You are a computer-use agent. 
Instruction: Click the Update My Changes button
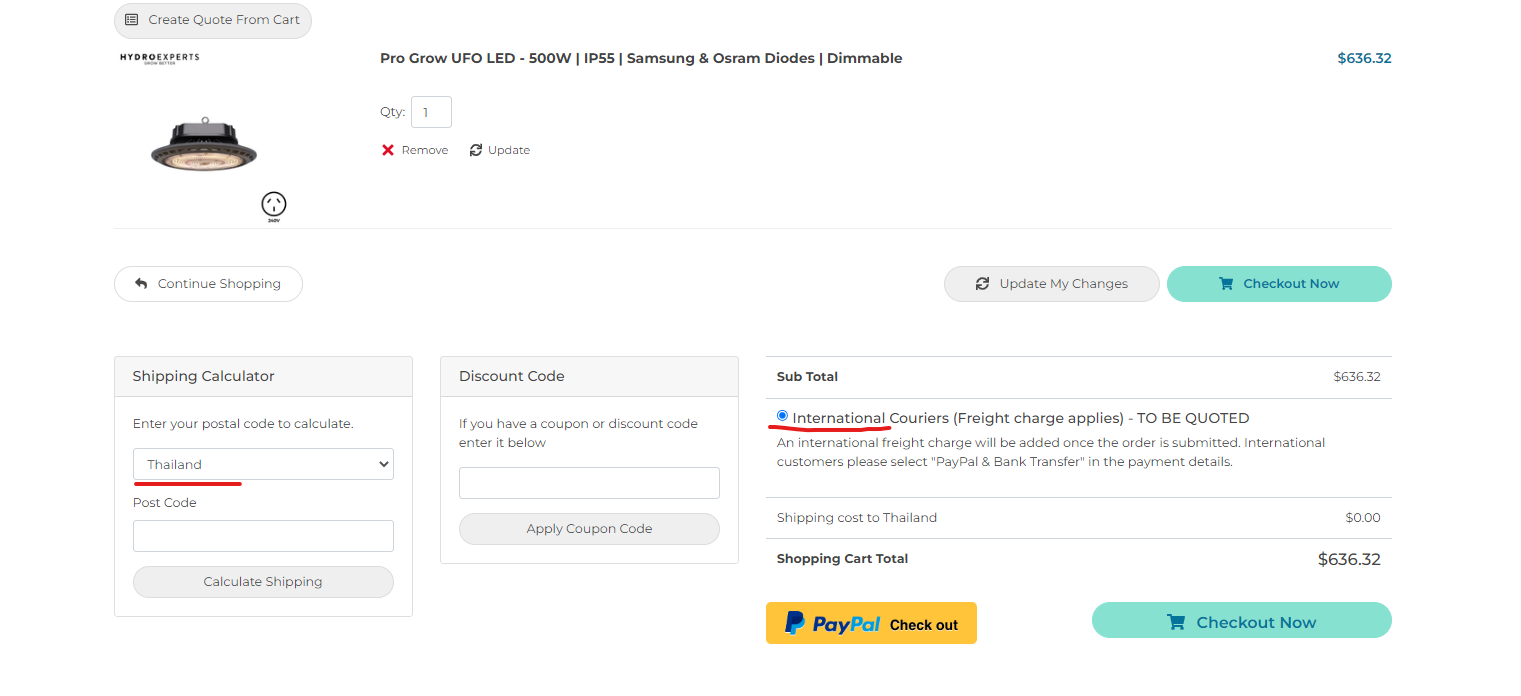[1052, 284]
